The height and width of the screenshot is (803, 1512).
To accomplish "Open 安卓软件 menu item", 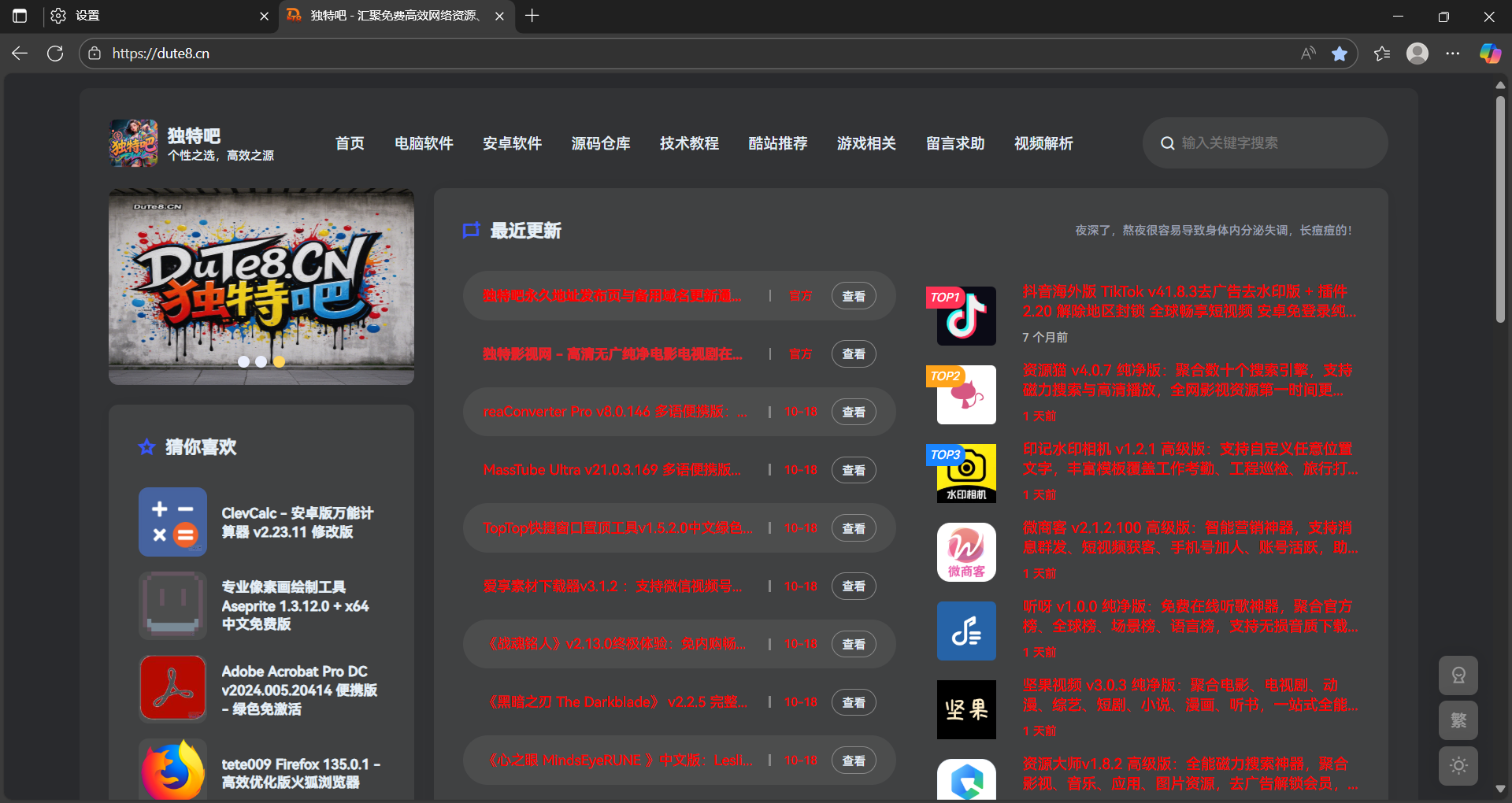I will tap(512, 143).
